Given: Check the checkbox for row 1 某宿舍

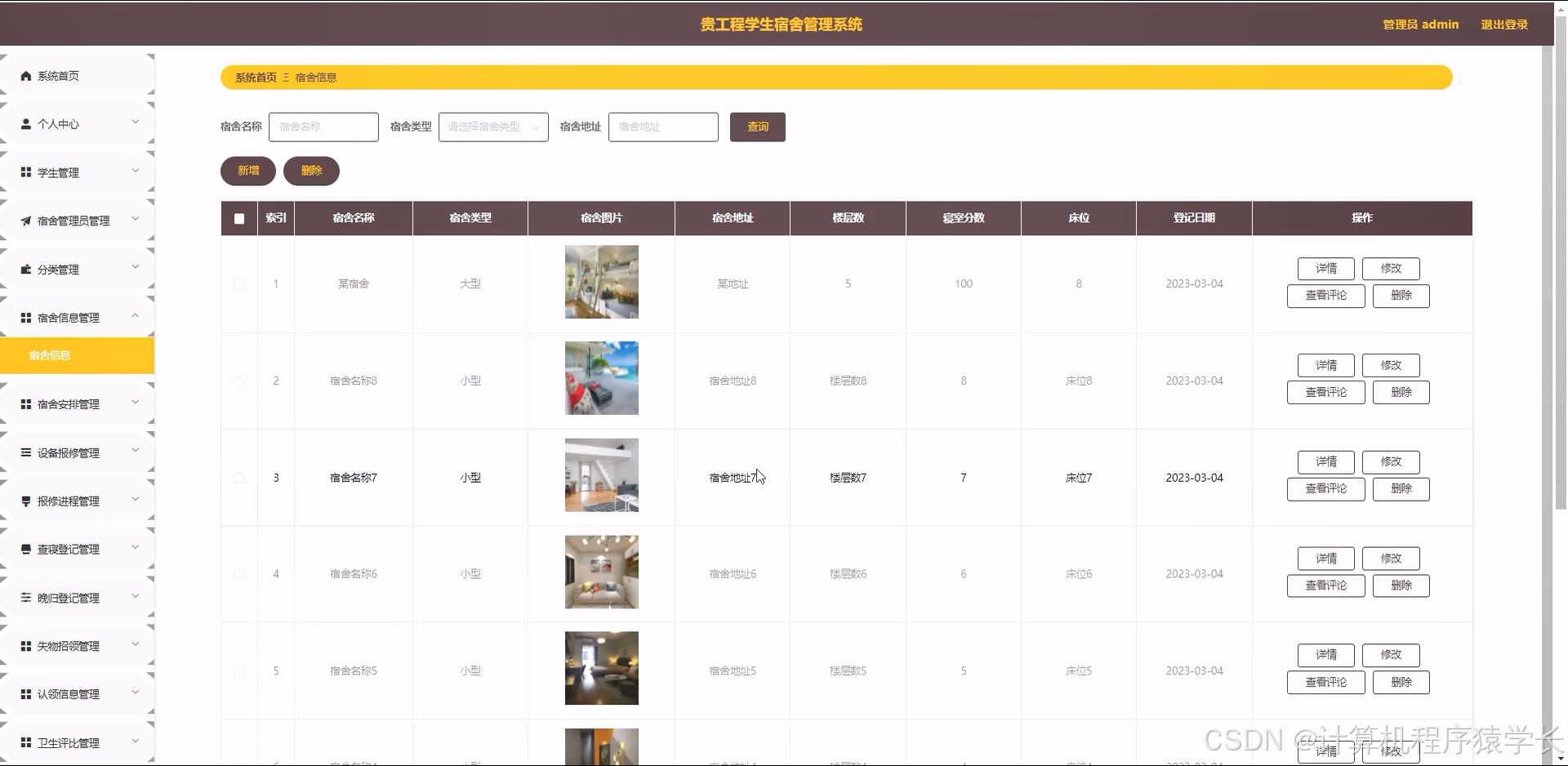Looking at the screenshot, I should tap(239, 284).
